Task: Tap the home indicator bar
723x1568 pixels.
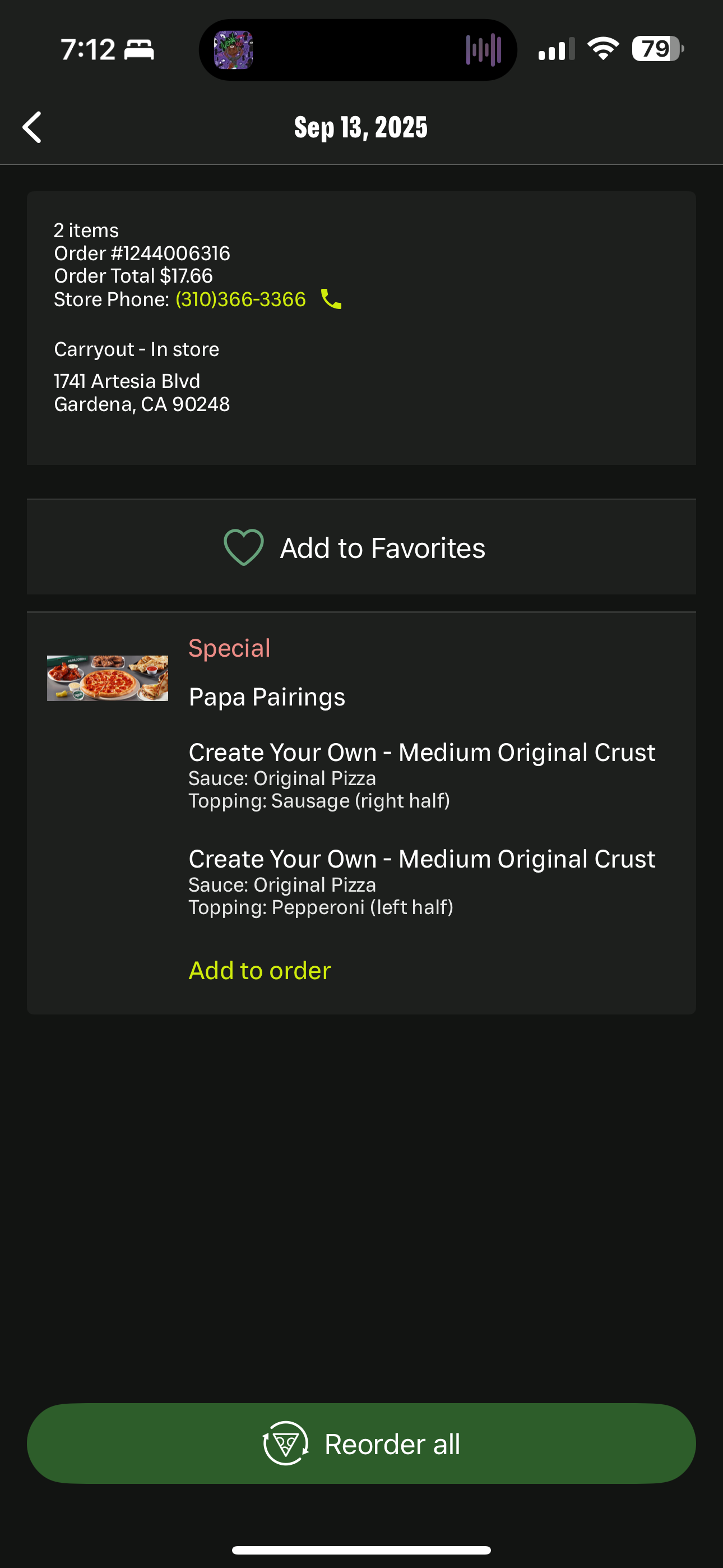Action: point(361,1549)
